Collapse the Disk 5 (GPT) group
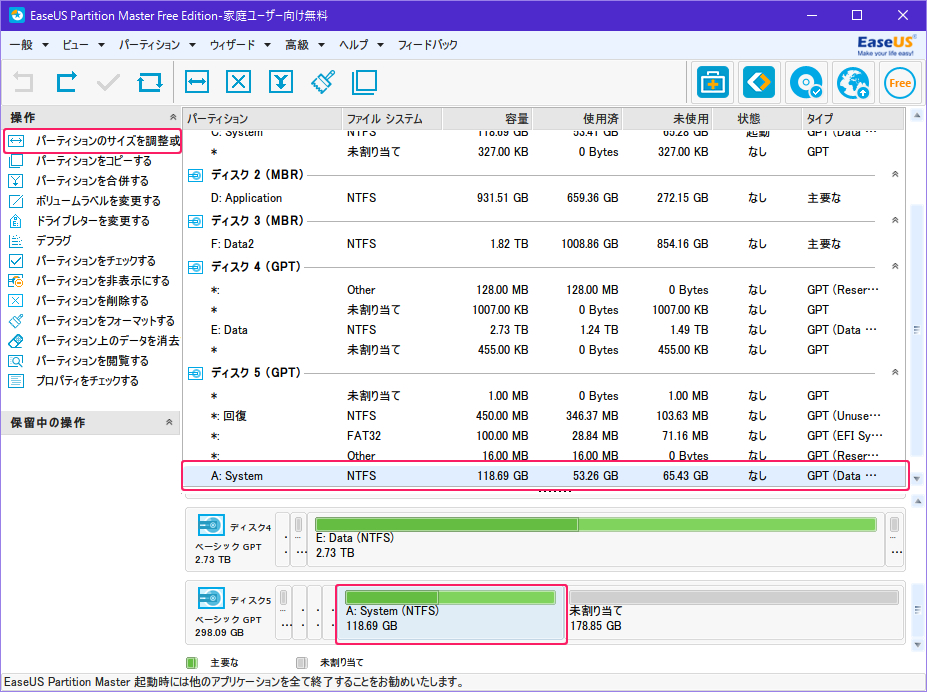927x692 pixels. click(x=895, y=372)
